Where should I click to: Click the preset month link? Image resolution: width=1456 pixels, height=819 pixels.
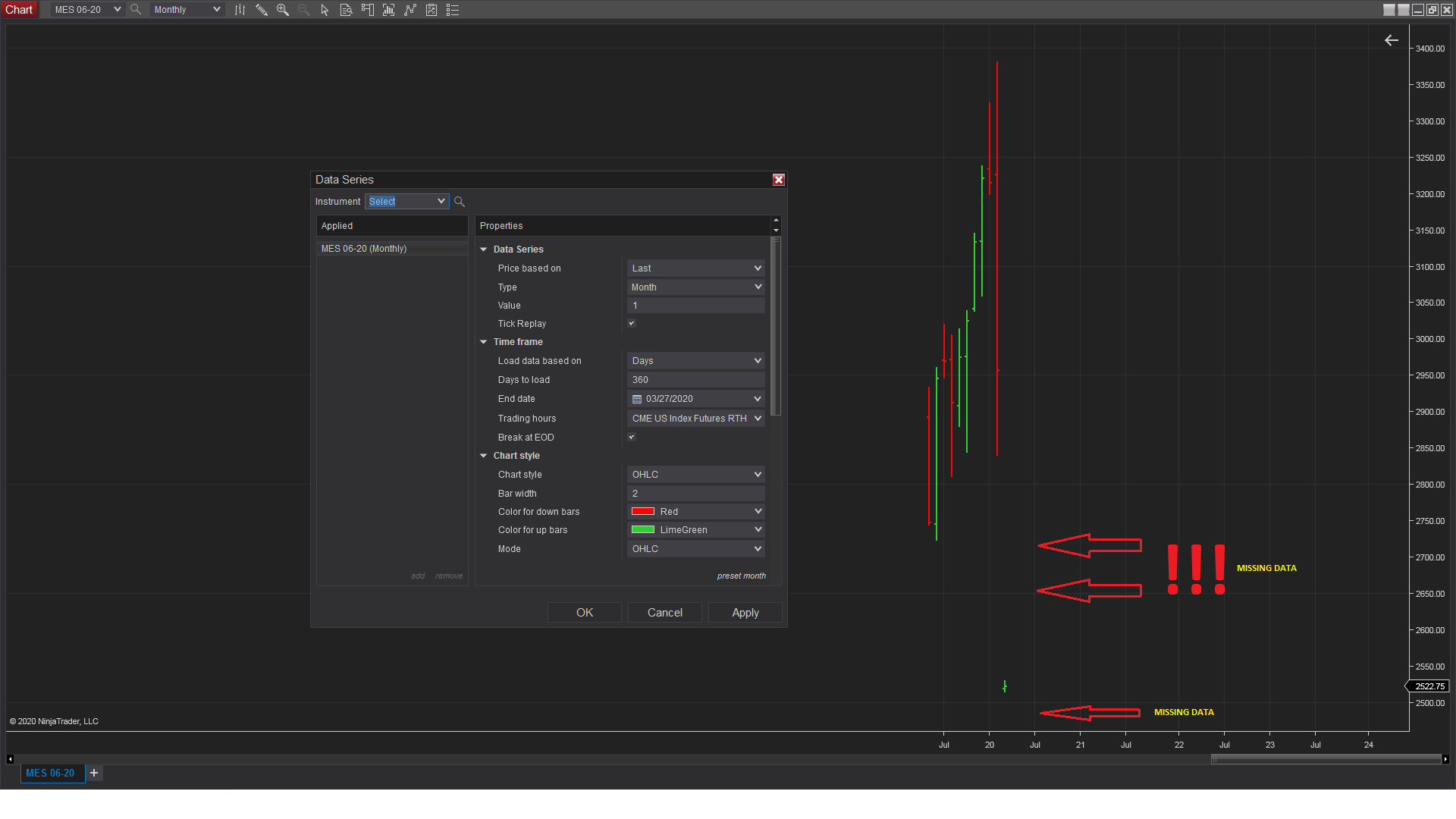[741, 576]
